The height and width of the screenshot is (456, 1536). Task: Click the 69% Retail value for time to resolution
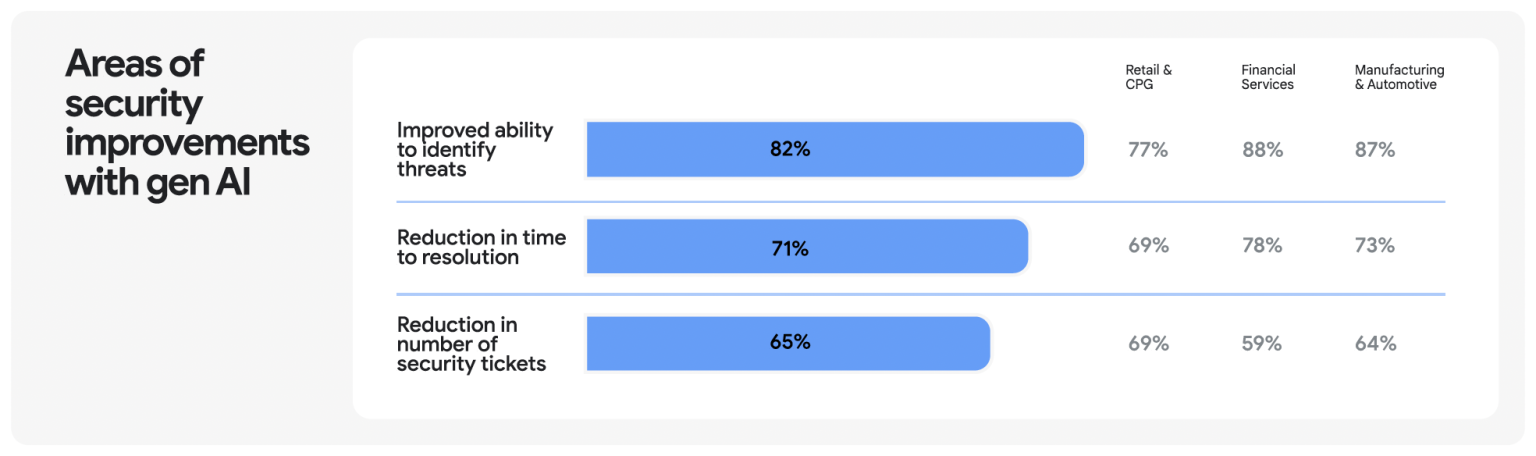[1148, 246]
